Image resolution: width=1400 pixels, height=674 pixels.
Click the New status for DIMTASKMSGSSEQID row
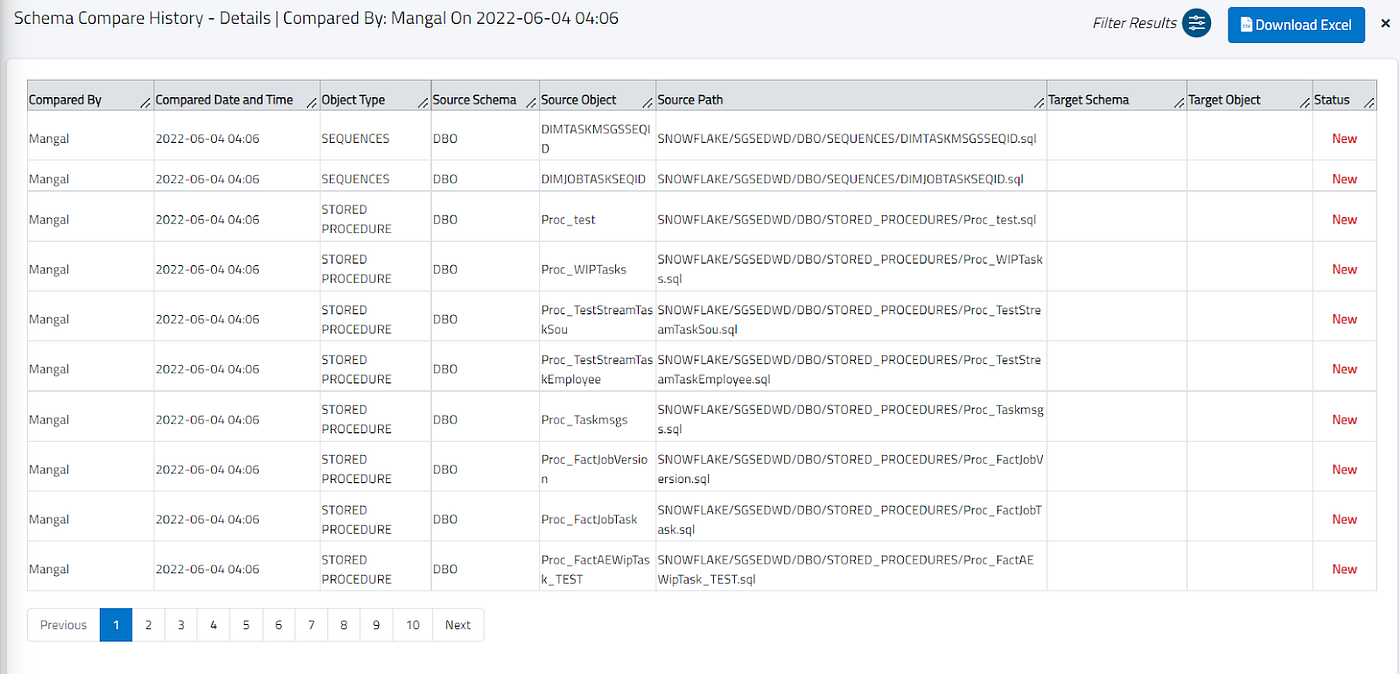[1344, 139]
